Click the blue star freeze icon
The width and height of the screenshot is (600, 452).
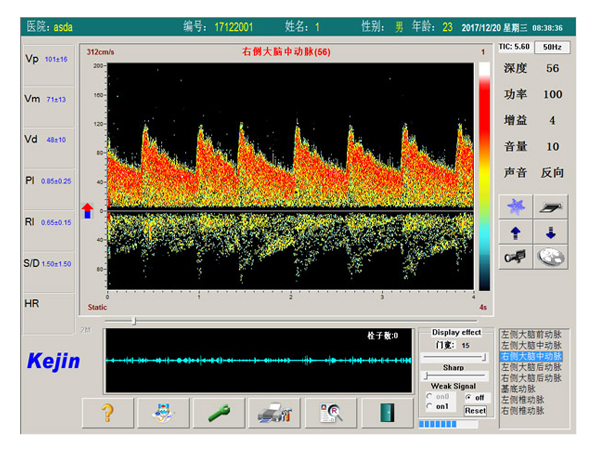[516, 206]
